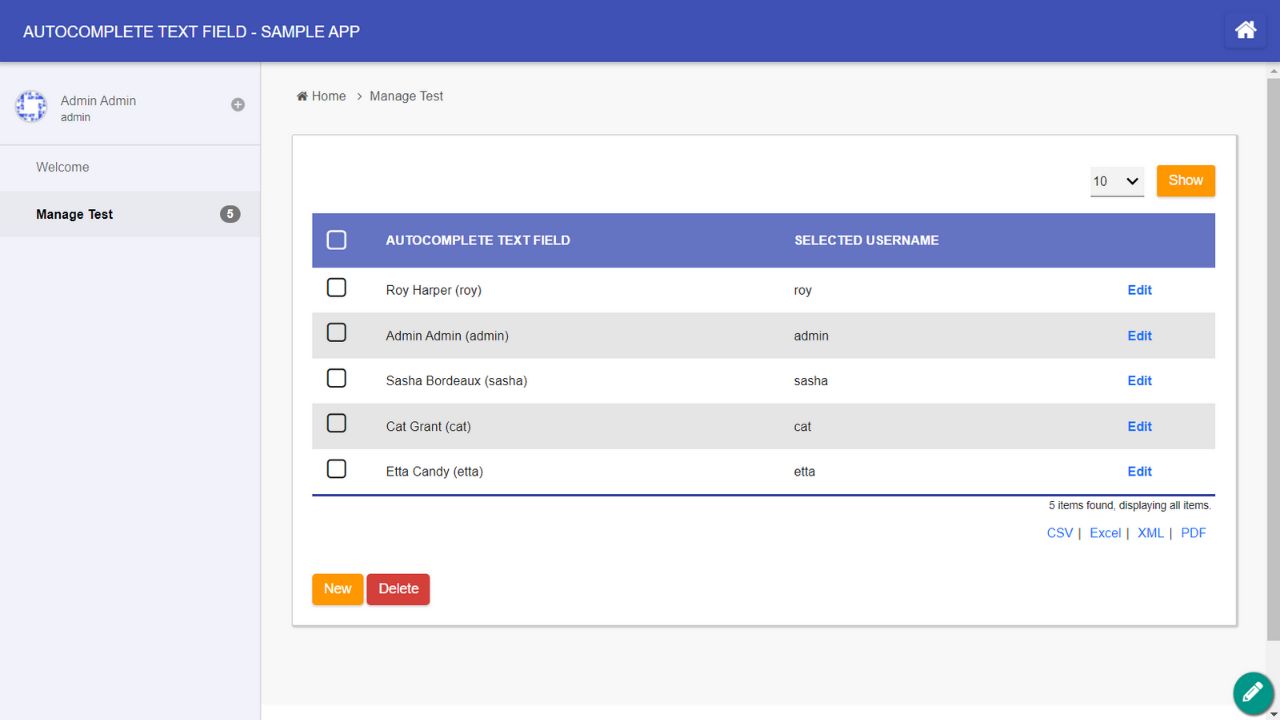Edit the Sasha Bordeaux record
This screenshot has height=720, width=1280.
[x=1139, y=380]
